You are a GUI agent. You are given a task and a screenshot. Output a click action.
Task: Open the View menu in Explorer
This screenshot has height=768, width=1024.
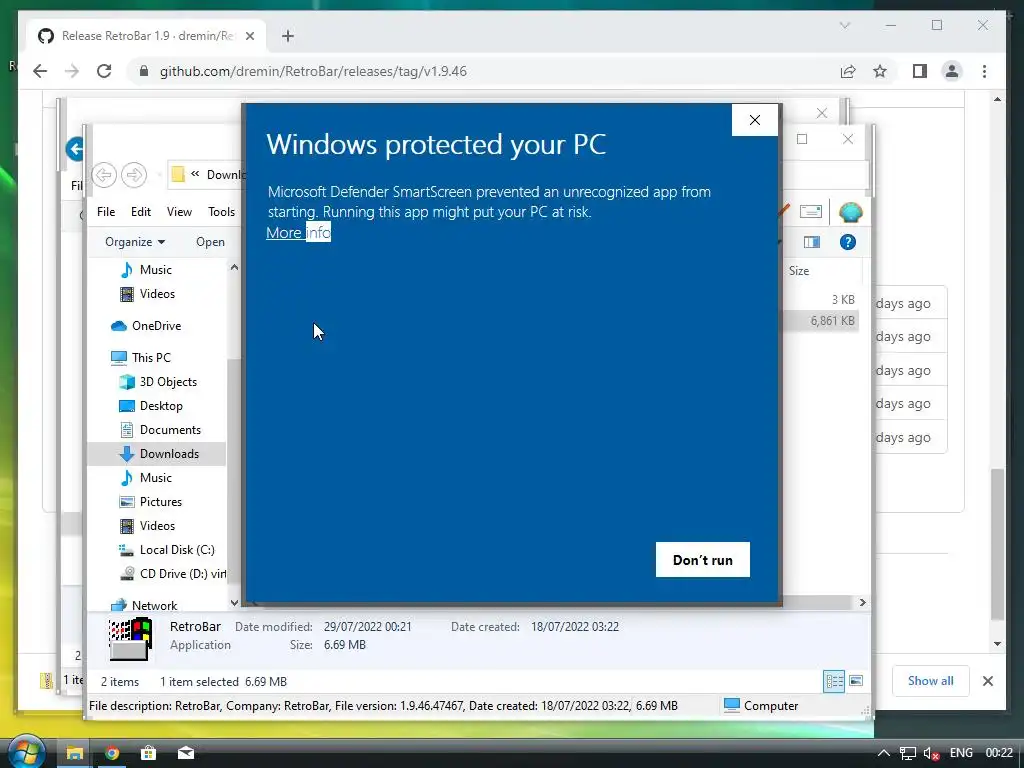(179, 212)
